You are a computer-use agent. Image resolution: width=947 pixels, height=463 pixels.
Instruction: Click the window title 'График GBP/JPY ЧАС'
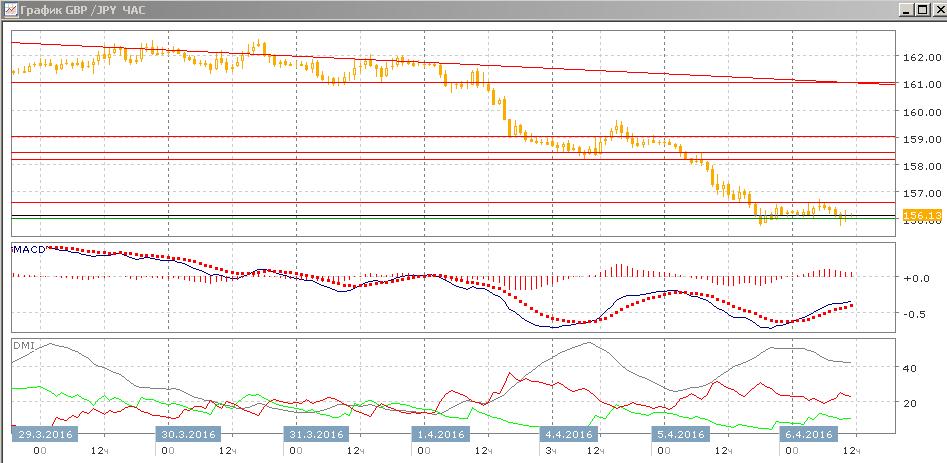point(83,10)
